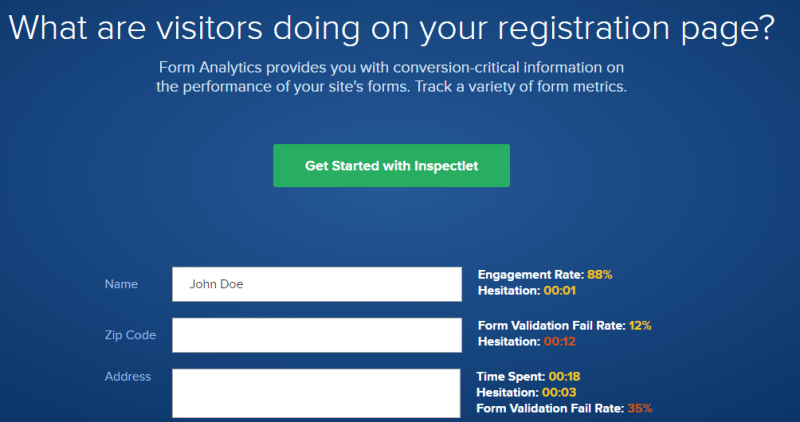Click Form Validation Fail Rate label beside Zip Code
The height and width of the screenshot is (422, 800).
(551, 325)
